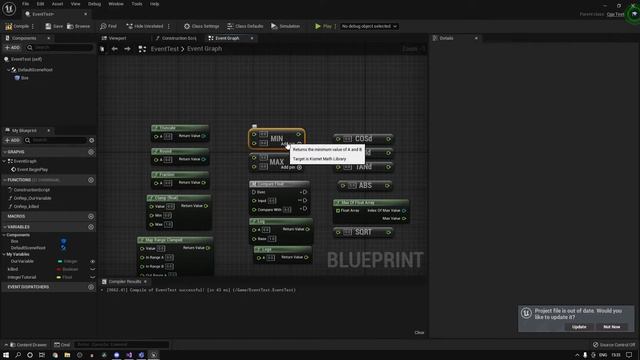Screen dimensions: 640x360
Task: Open the Find search tool
Action: 108,26
